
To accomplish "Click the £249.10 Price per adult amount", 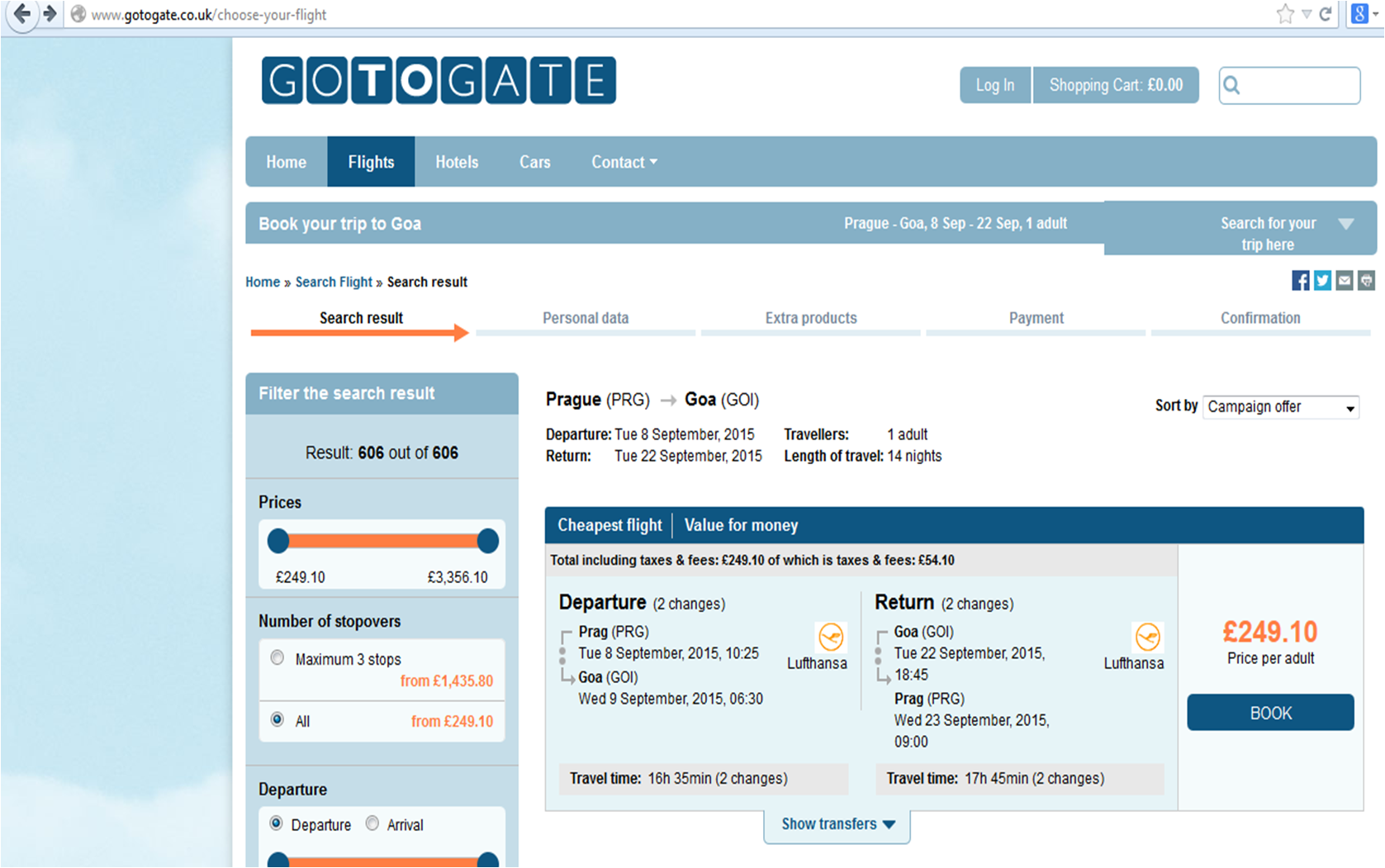I will 1270,632.
